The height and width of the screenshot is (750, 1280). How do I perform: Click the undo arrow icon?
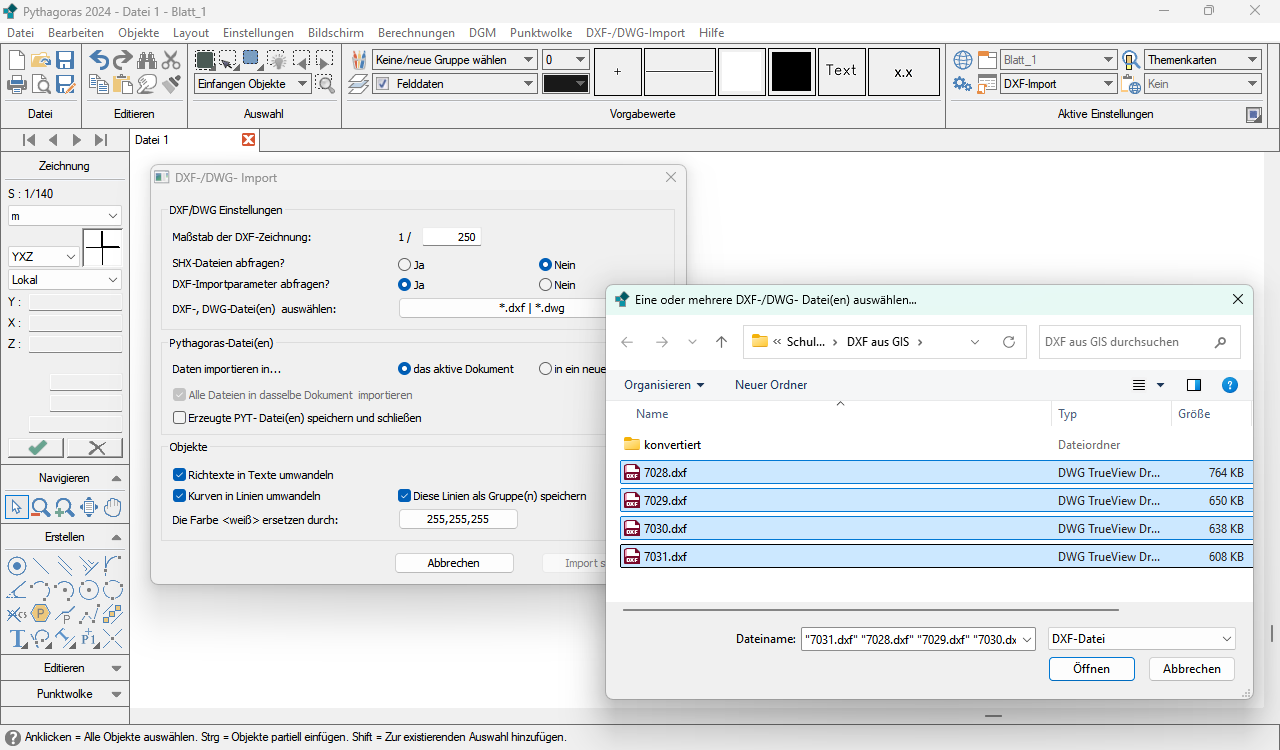coord(99,60)
